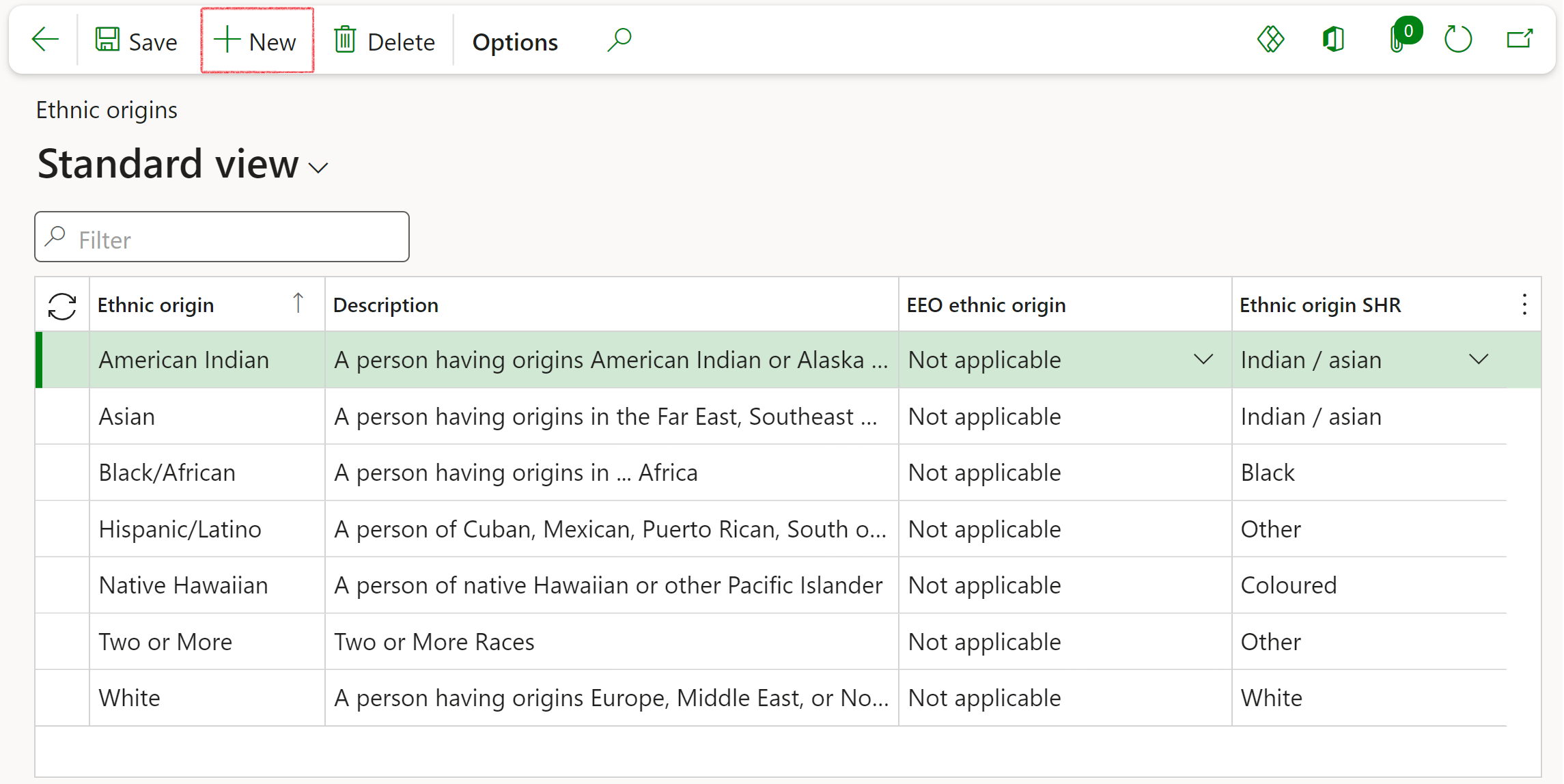1564x784 pixels.
Task: Click description for Asian row
Action: click(x=611, y=417)
